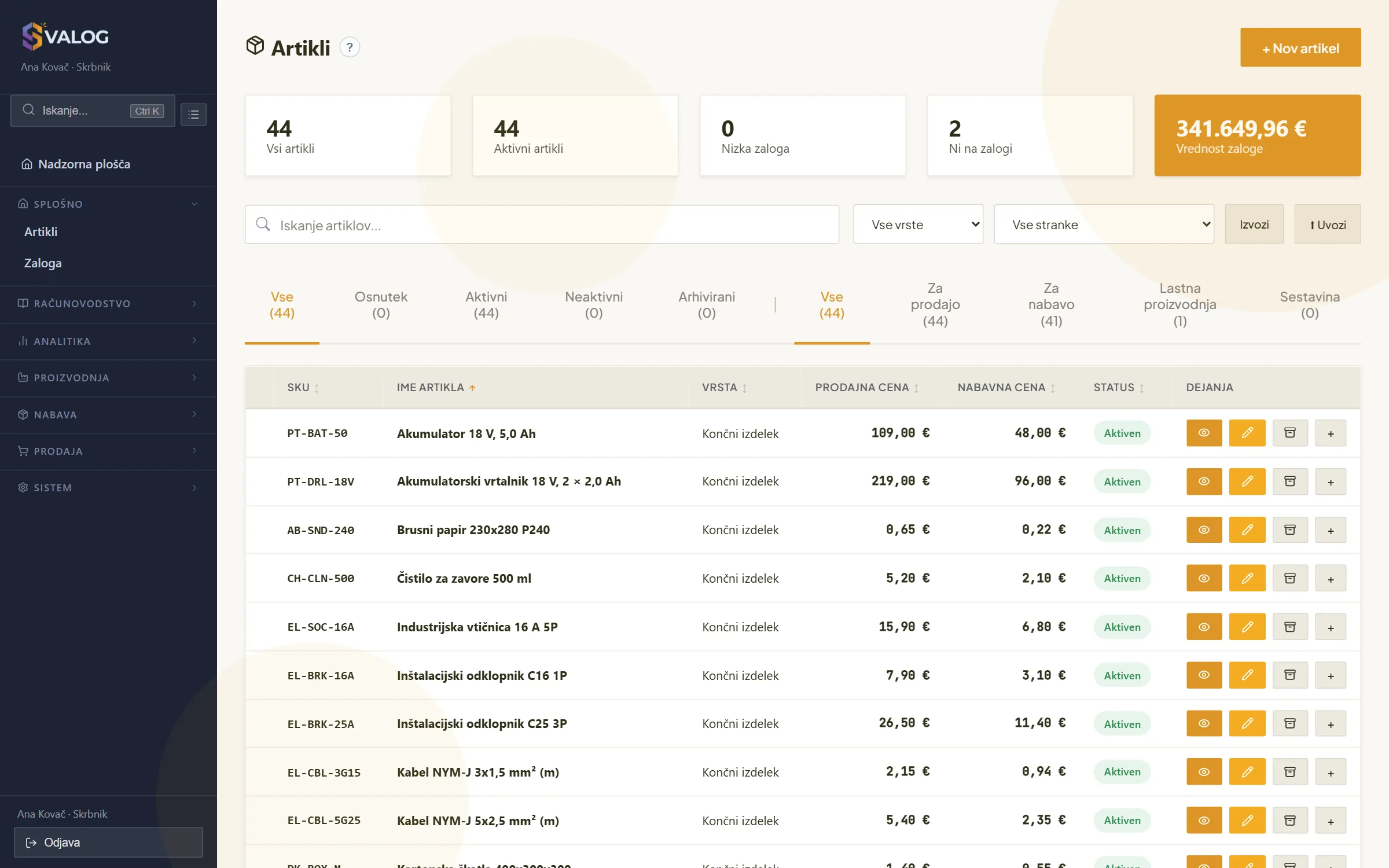Toggle the sidebar list menu icon
The height and width of the screenshot is (868, 1389).
pos(193,114)
